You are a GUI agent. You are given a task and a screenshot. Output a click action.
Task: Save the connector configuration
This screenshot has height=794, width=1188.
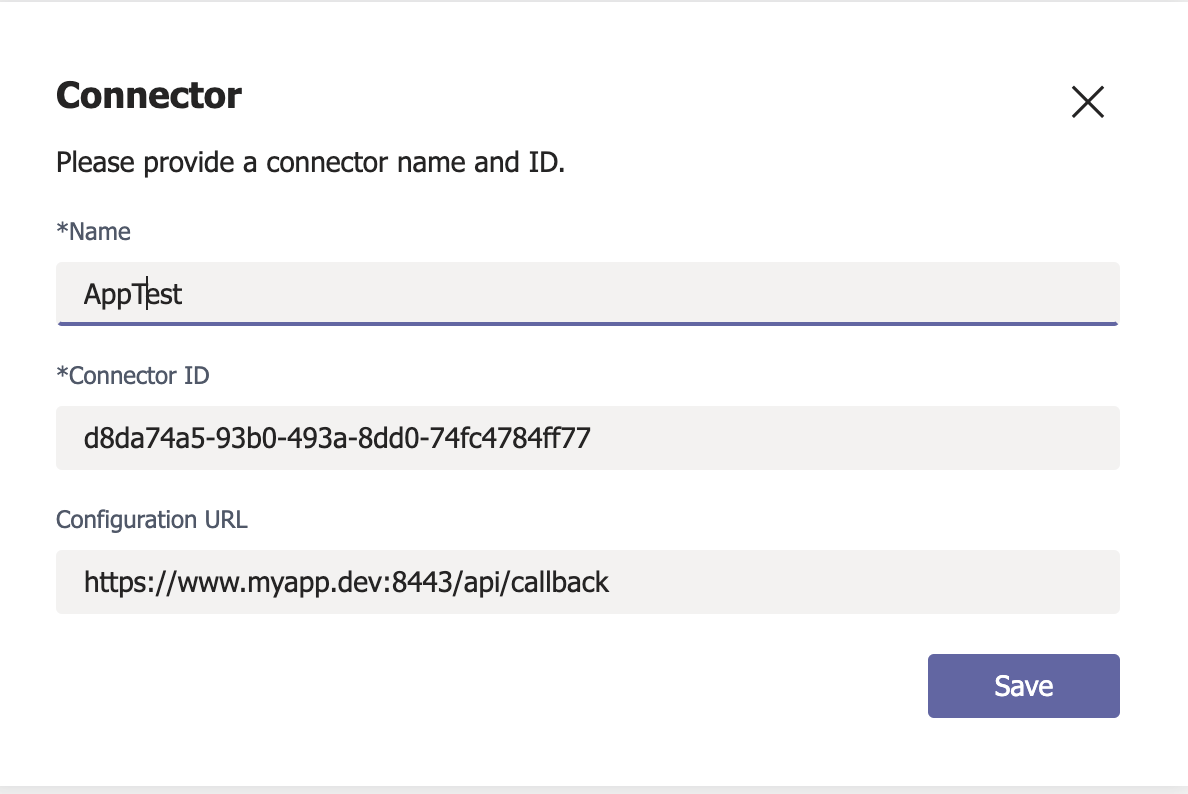tap(1023, 685)
